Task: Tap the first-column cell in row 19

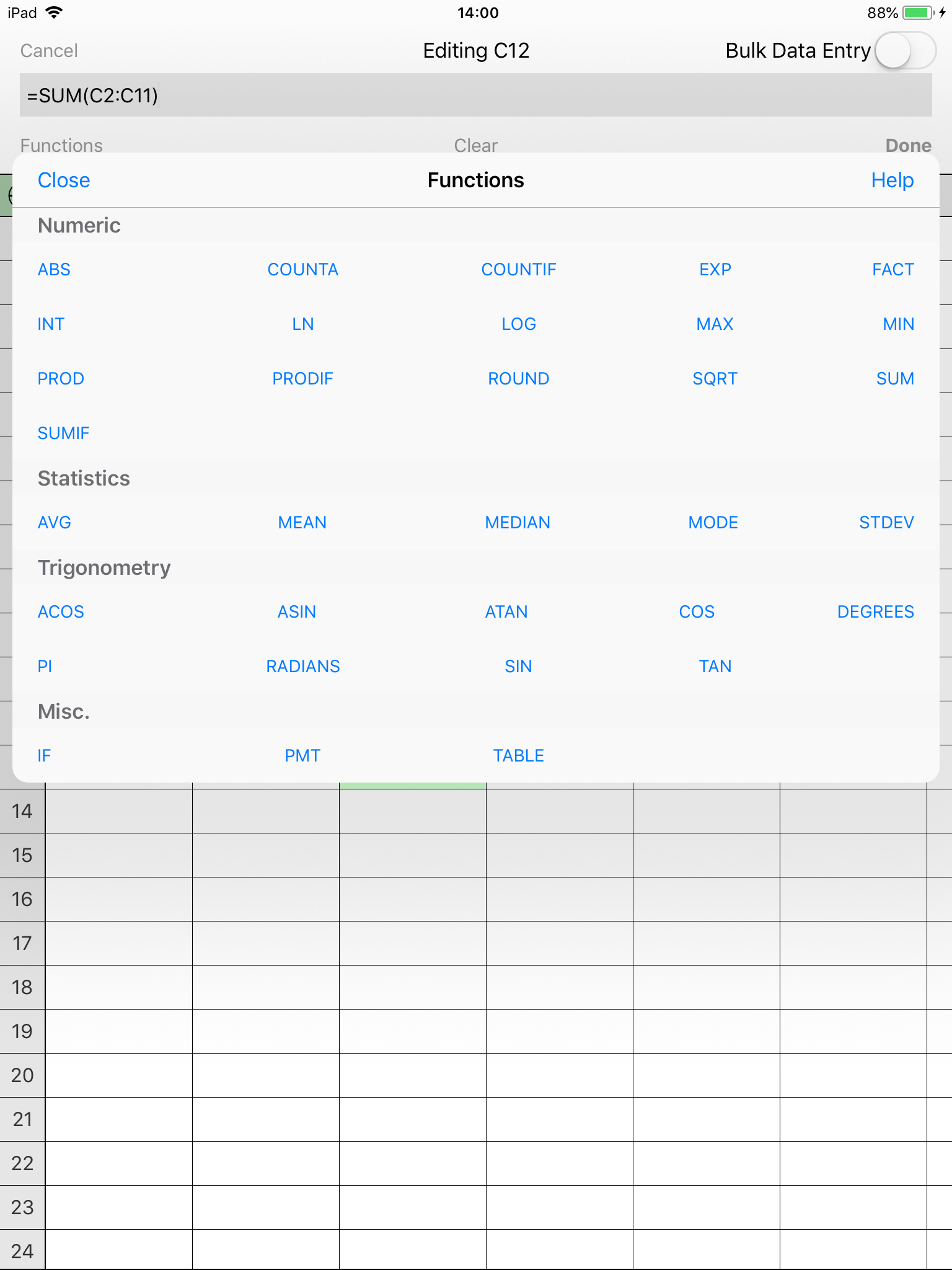Action: [119, 1031]
